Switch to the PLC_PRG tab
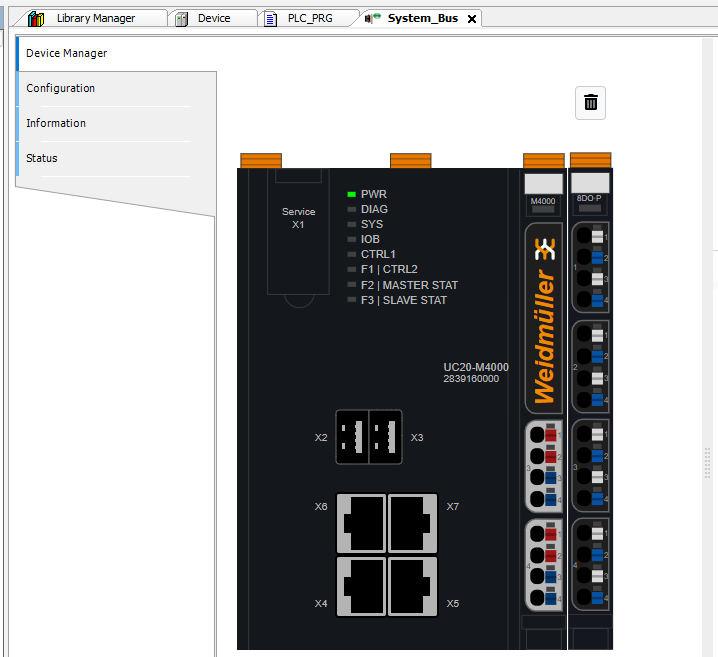The image size is (718, 657). click(x=310, y=18)
